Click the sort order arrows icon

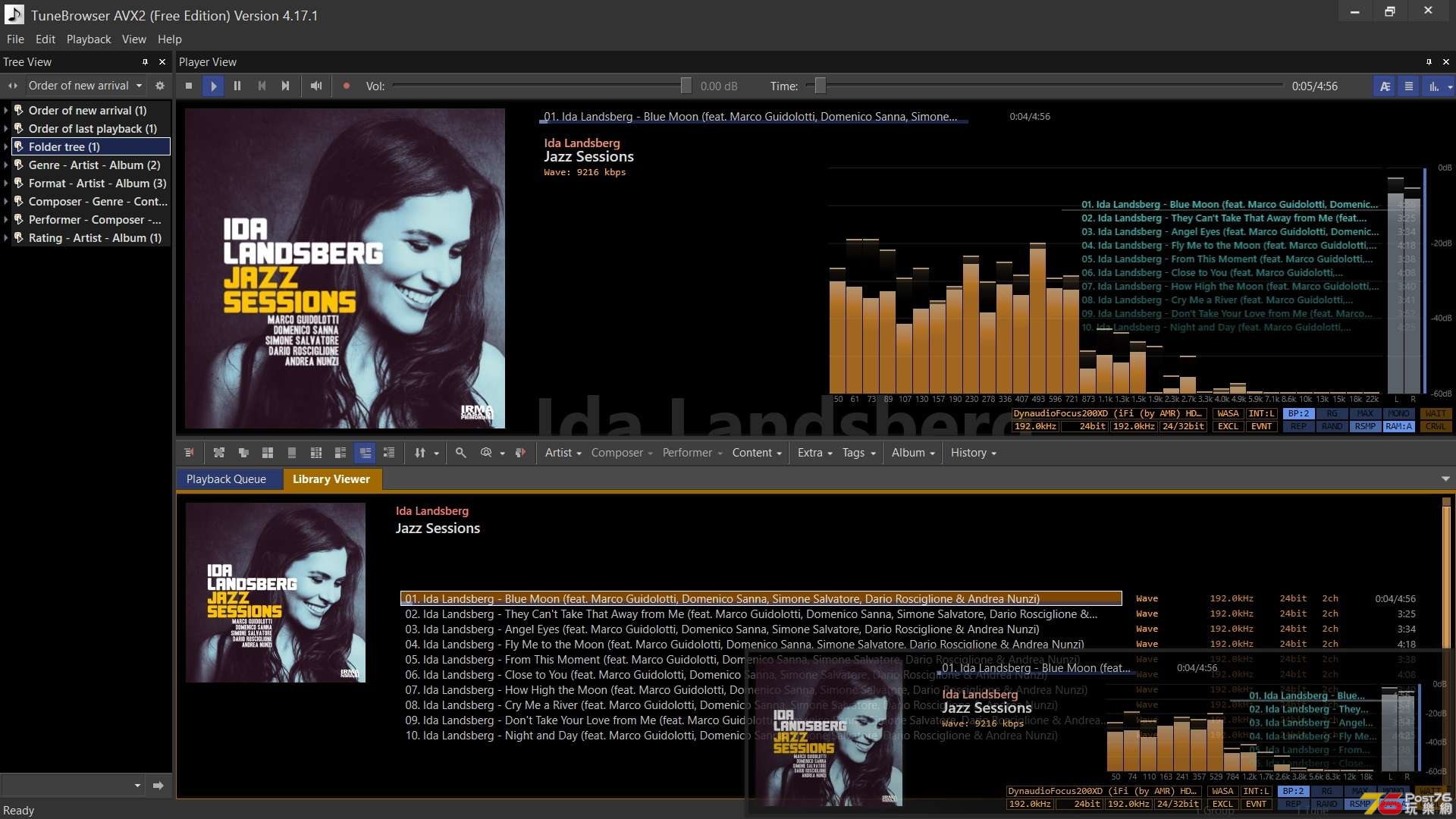[420, 453]
